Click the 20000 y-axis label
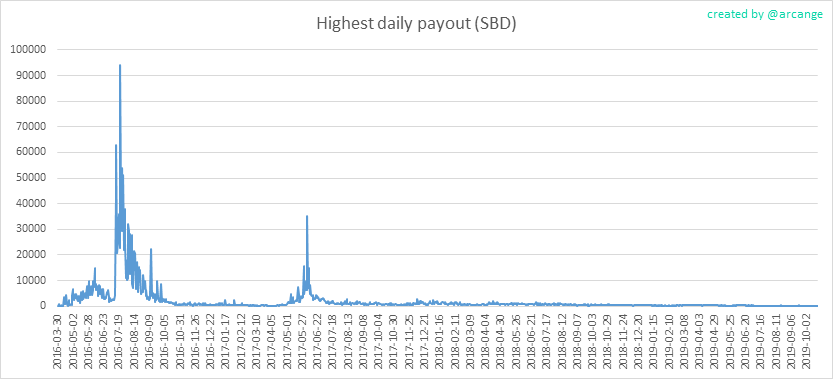 click(31, 255)
